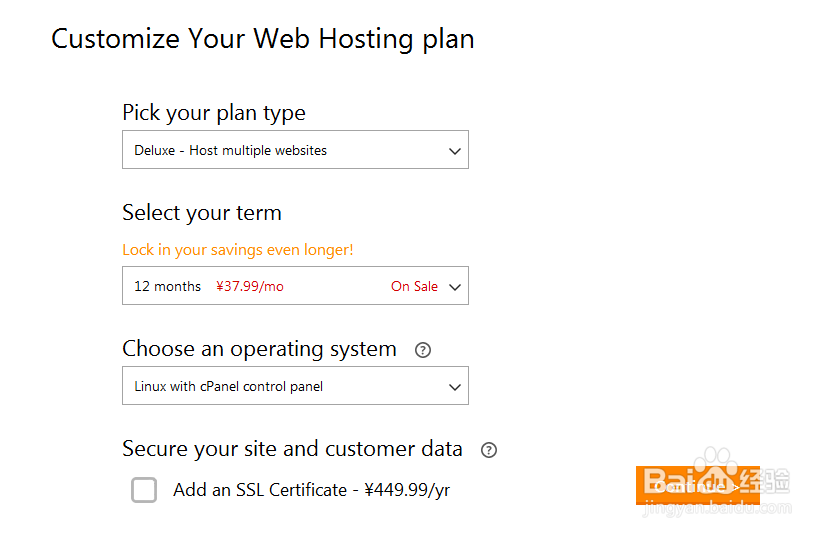
Task: Click 'Lock in your savings even longer!' text
Action: click(238, 250)
